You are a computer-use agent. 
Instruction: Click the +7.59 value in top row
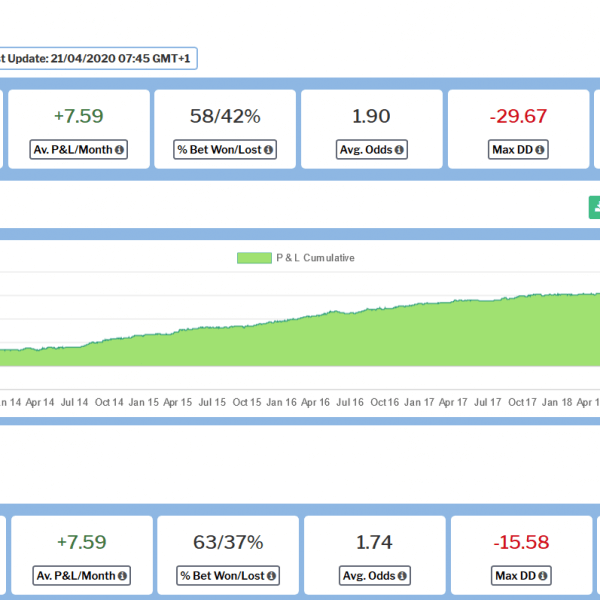tap(79, 116)
